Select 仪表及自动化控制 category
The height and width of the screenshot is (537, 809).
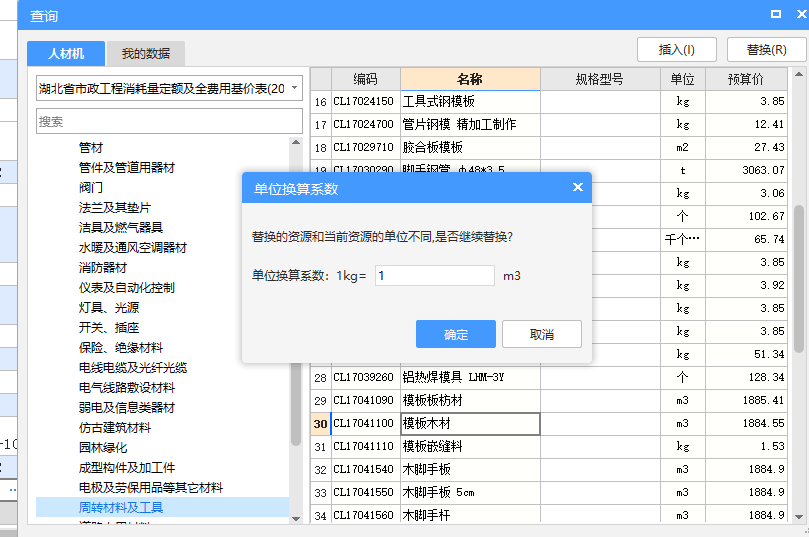coord(127,288)
